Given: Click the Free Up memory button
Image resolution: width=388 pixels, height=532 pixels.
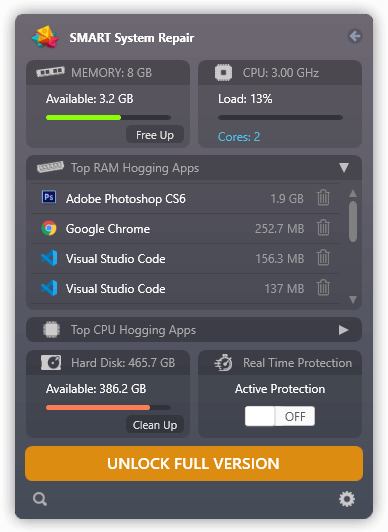Looking at the screenshot, I should (155, 135).
